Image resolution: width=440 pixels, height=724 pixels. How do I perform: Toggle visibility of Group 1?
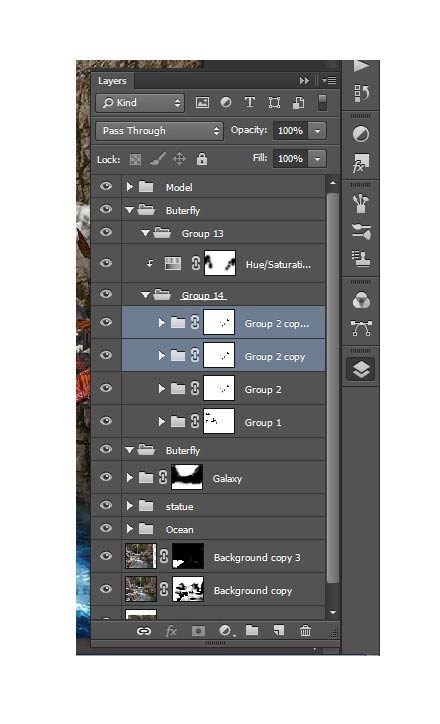click(x=106, y=421)
